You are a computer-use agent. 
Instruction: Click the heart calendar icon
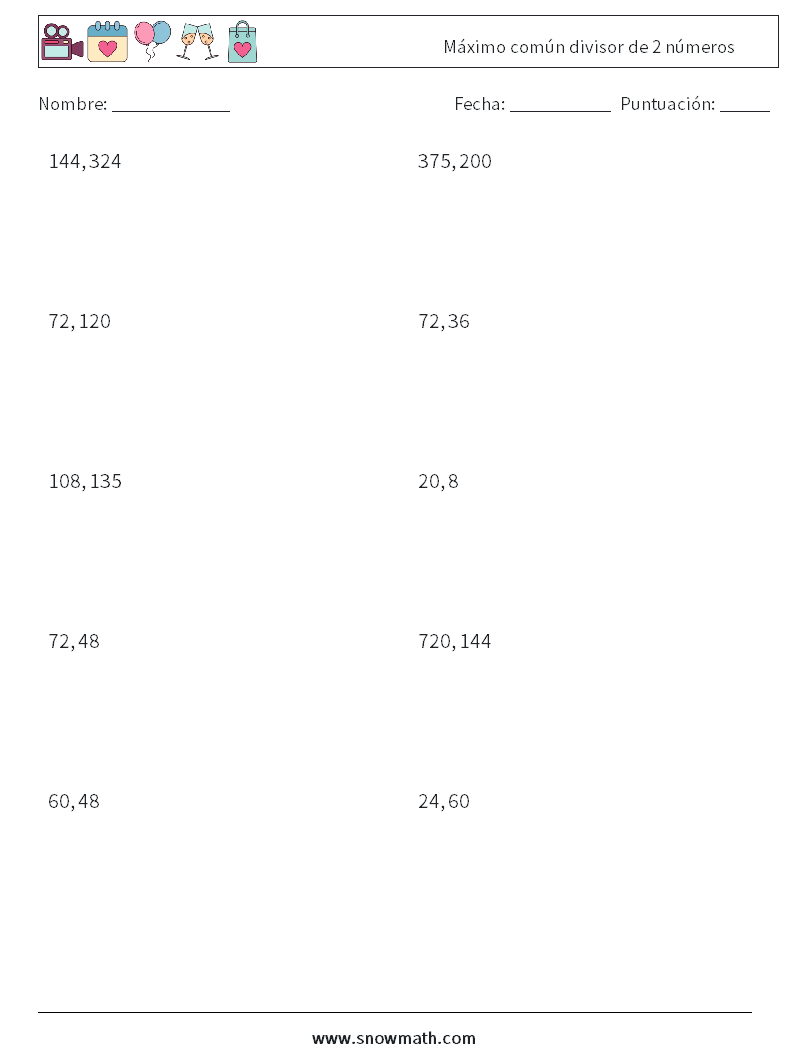click(x=107, y=42)
